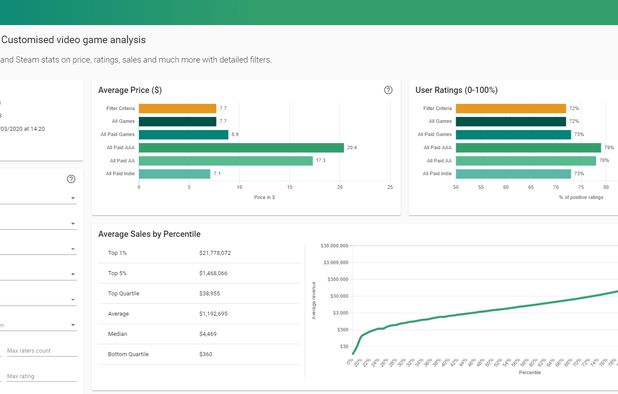The height and width of the screenshot is (394, 618).
Task: Click the All Paid AA price bar
Action: pyautogui.click(x=225, y=161)
